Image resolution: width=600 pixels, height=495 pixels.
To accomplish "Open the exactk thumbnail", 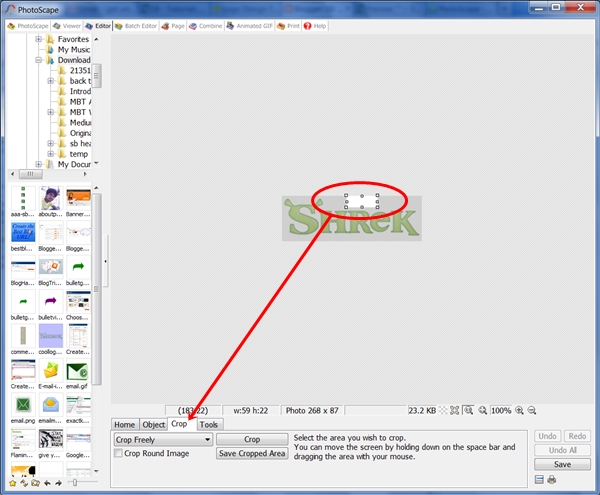I will [78, 405].
